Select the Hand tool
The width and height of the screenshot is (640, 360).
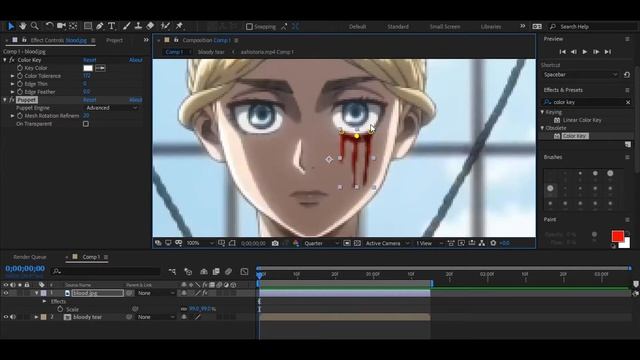(23, 26)
